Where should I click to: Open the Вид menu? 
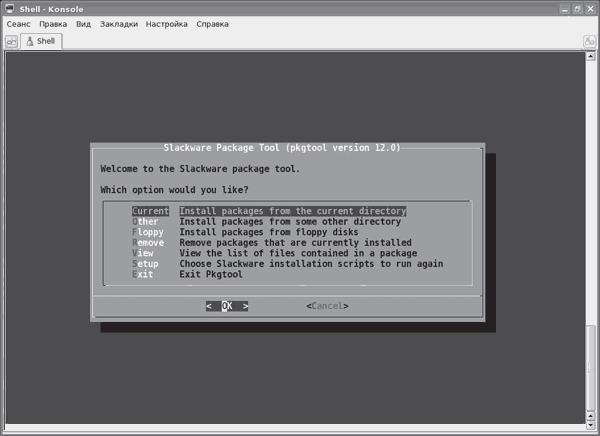pyautogui.click(x=83, y=24)
